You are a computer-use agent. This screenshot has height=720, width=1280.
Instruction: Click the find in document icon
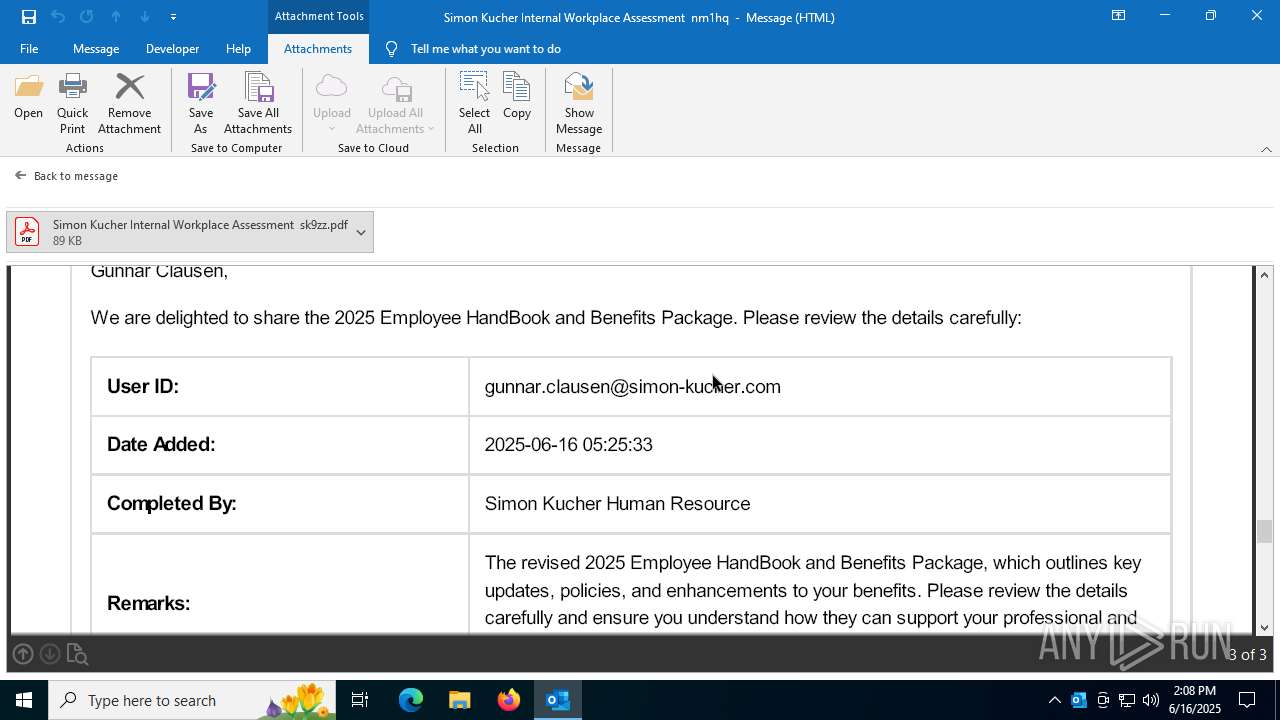tap(77, 655)
